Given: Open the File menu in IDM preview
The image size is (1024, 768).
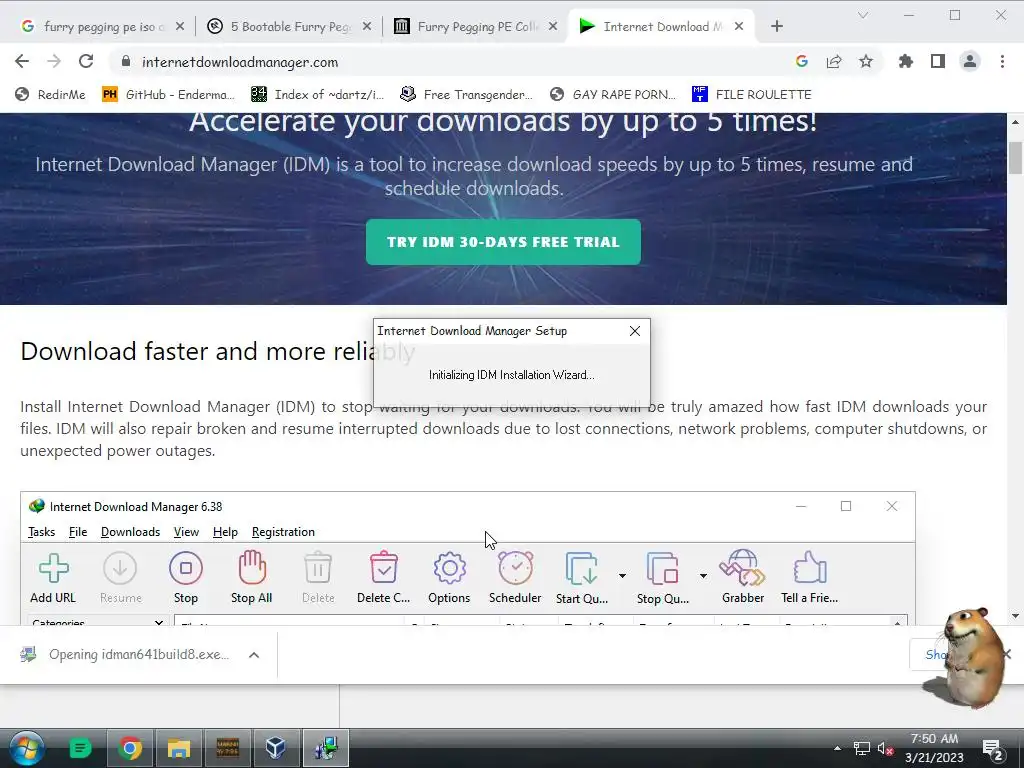Looking at the screenshot, I should pos(78,532).
